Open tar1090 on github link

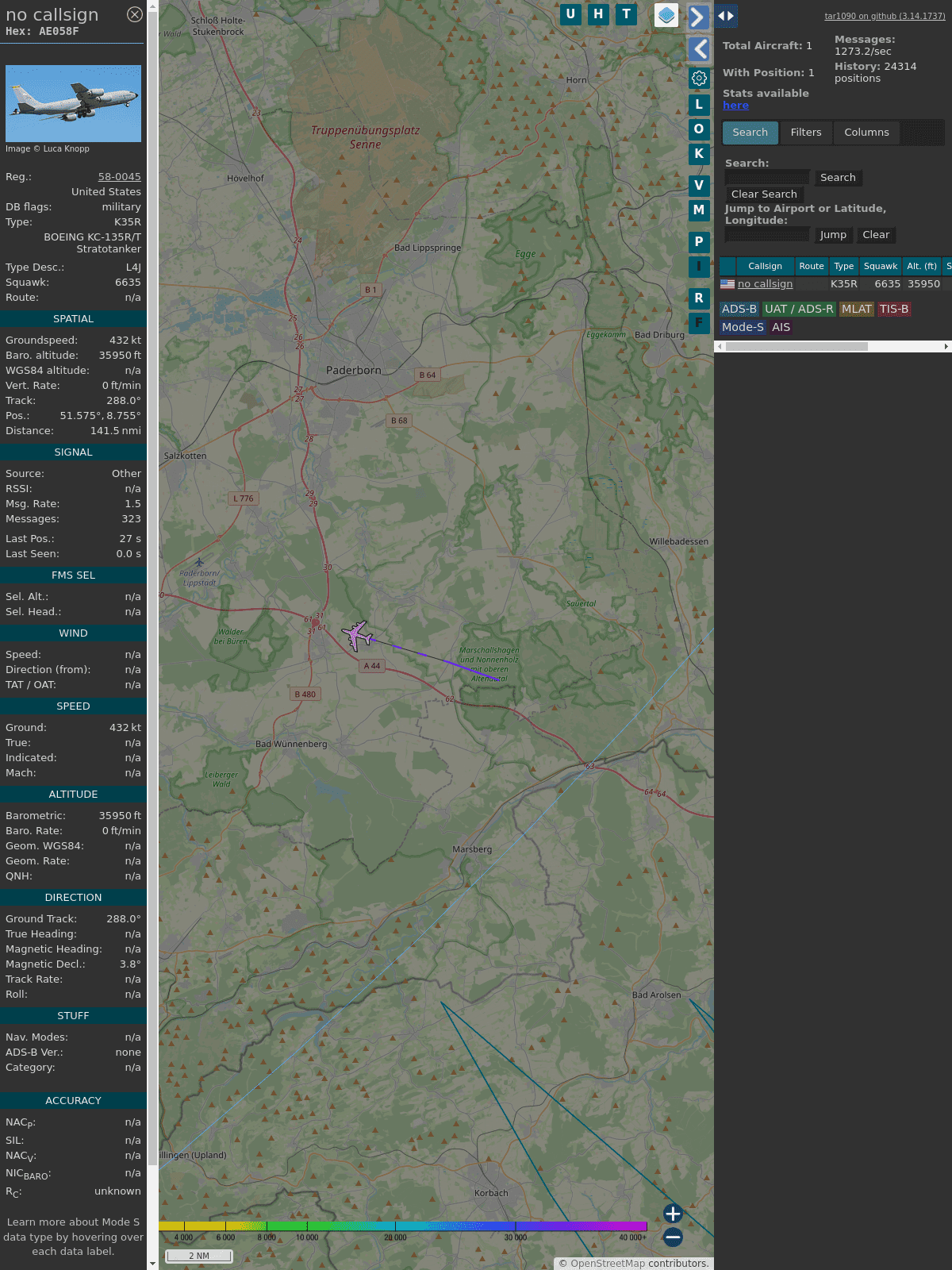[885, 16]
